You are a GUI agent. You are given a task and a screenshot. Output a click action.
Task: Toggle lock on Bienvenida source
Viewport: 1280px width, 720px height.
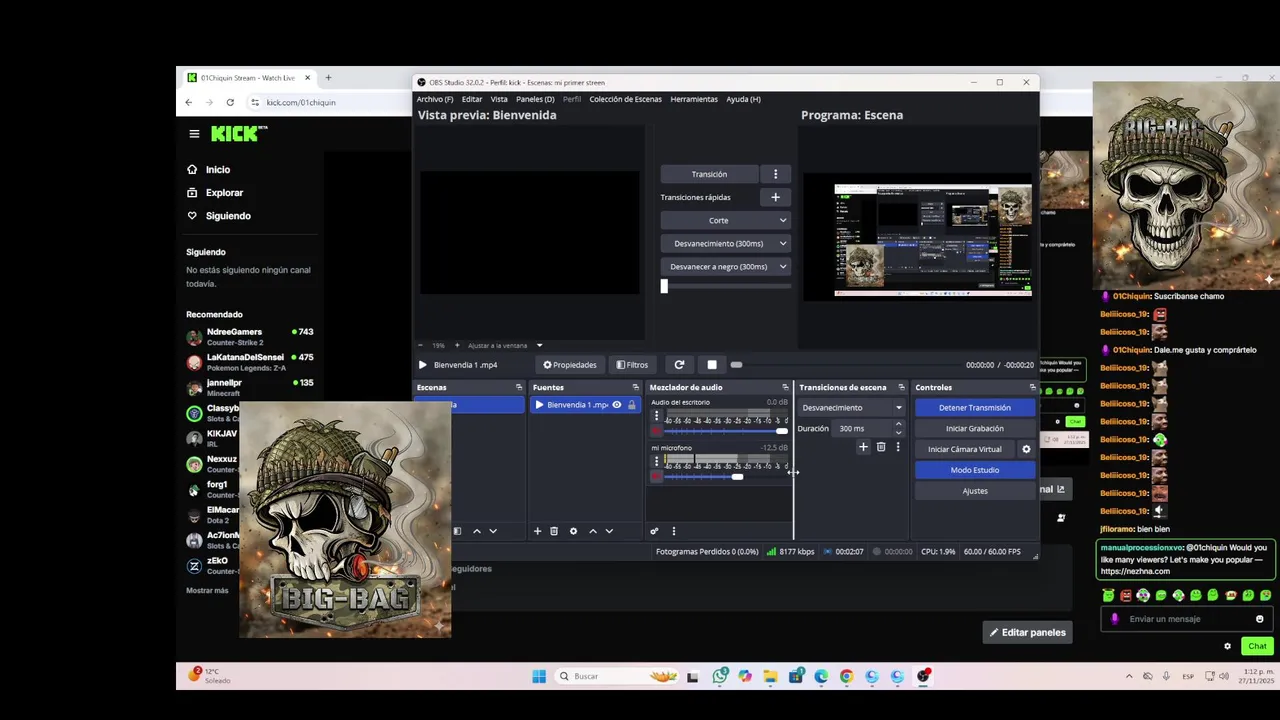(631, 405)
